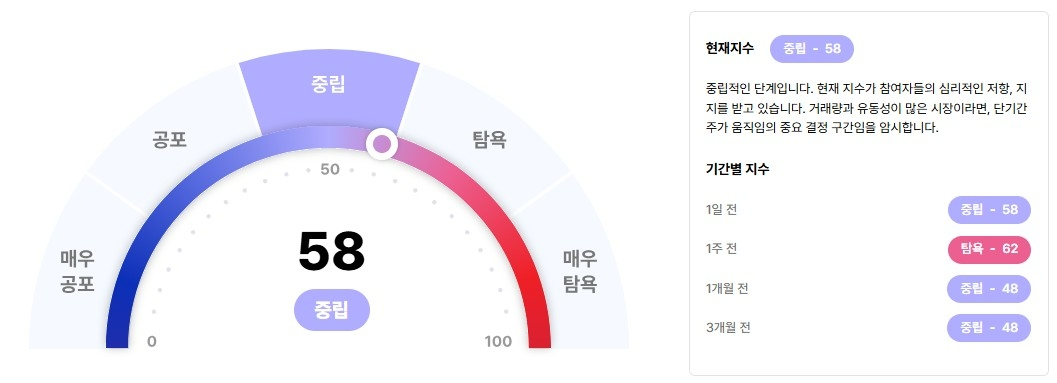Click the gauge needle circle marker
The width and height of the screenshot is (1057, 383).
pyautogui.click(x=382, y=144)
